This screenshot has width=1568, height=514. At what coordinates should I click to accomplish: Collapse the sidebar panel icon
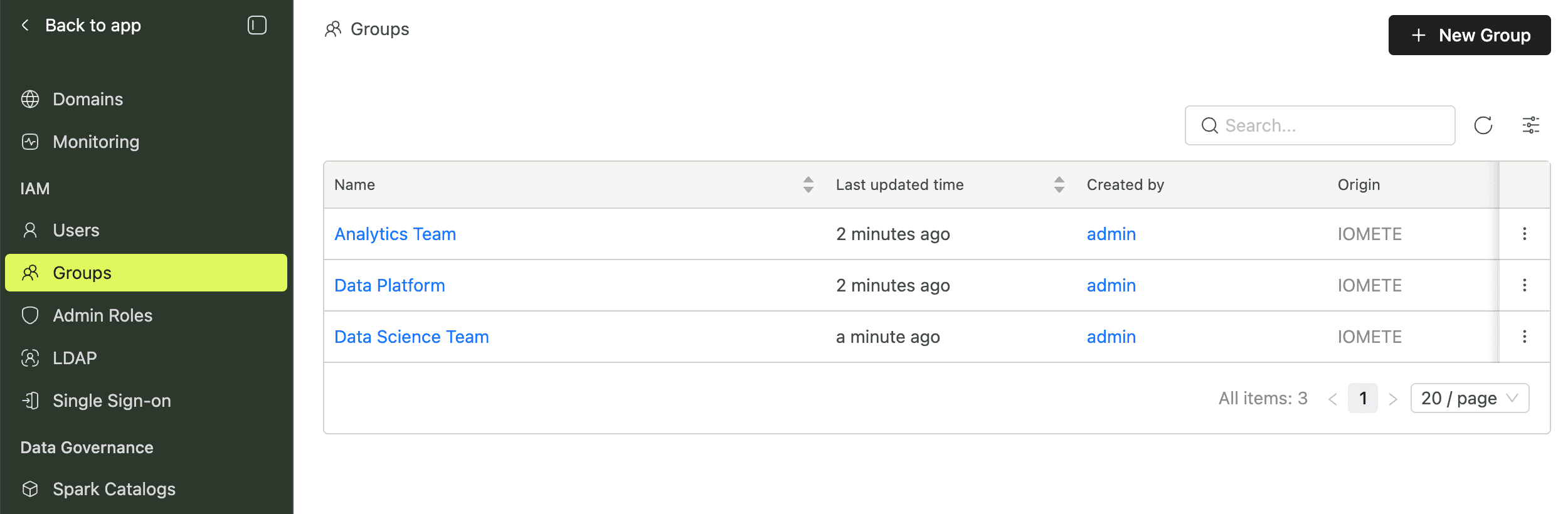click(x=257, y=26)
